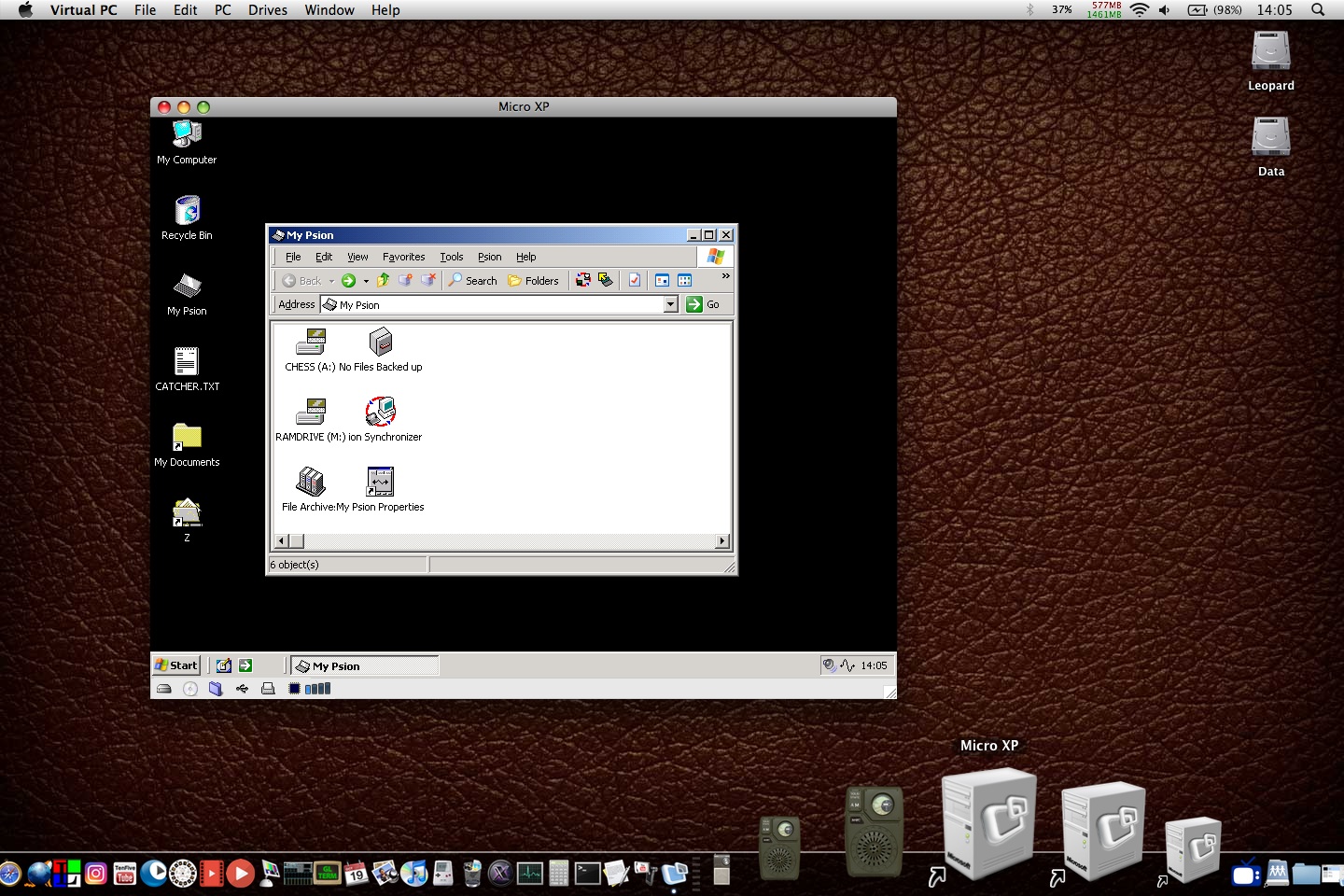
Task: Expand the Address bar dropdown
Action: coord(670,304)
